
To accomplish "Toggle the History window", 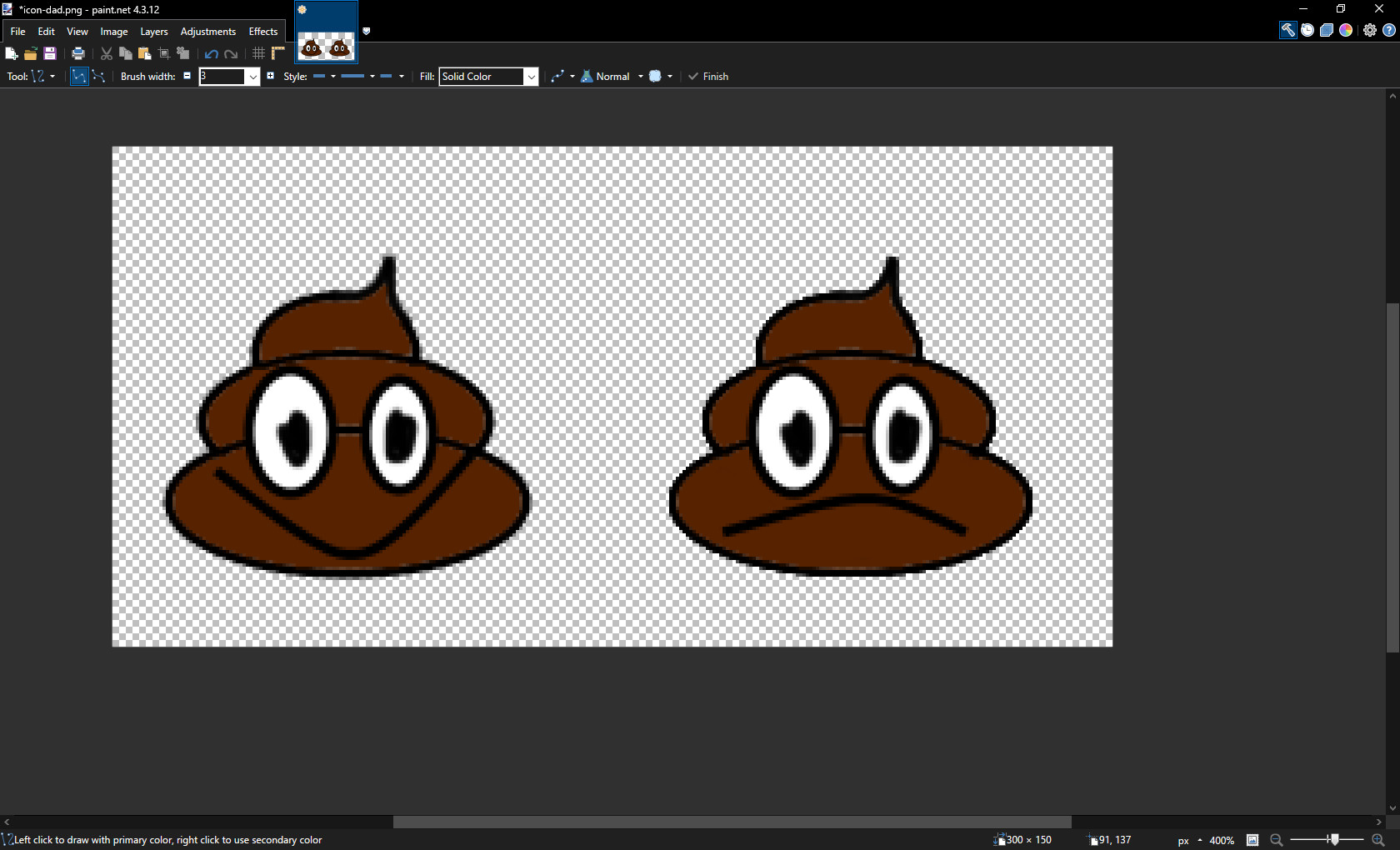I will tap(1307, 30).
